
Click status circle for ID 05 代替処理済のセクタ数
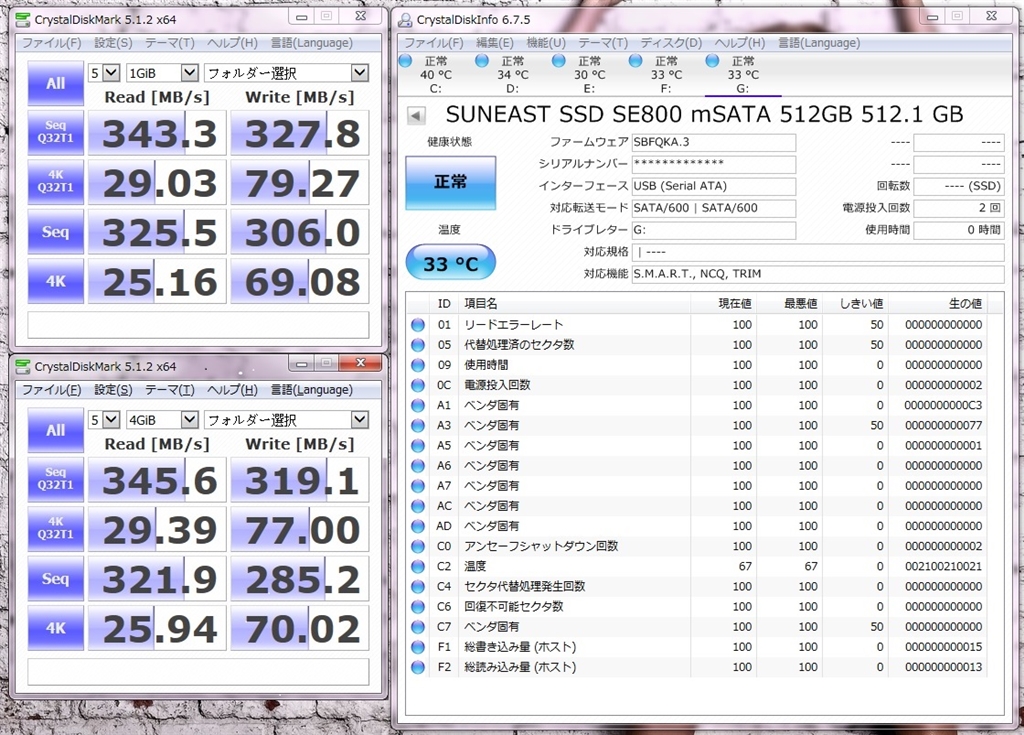[x=418, y=345]
